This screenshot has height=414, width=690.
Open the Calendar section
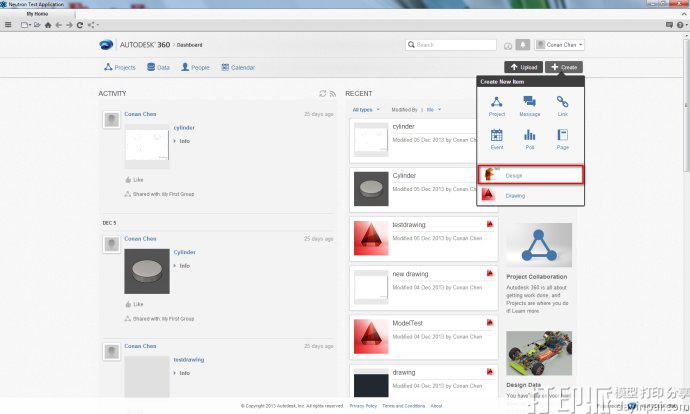[x=238, y=67]
